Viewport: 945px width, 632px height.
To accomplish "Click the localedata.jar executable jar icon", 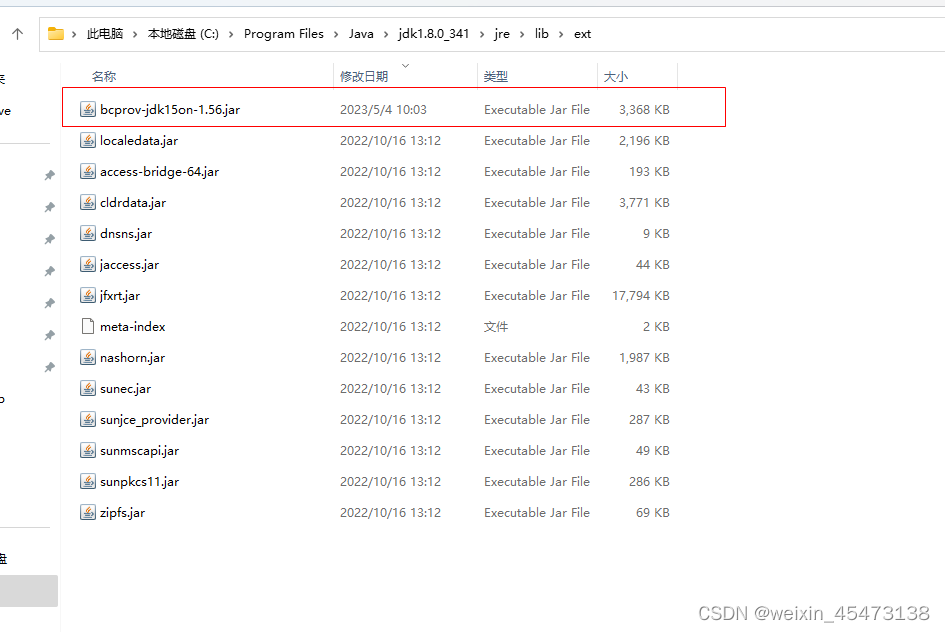I will tap(88, 140).
